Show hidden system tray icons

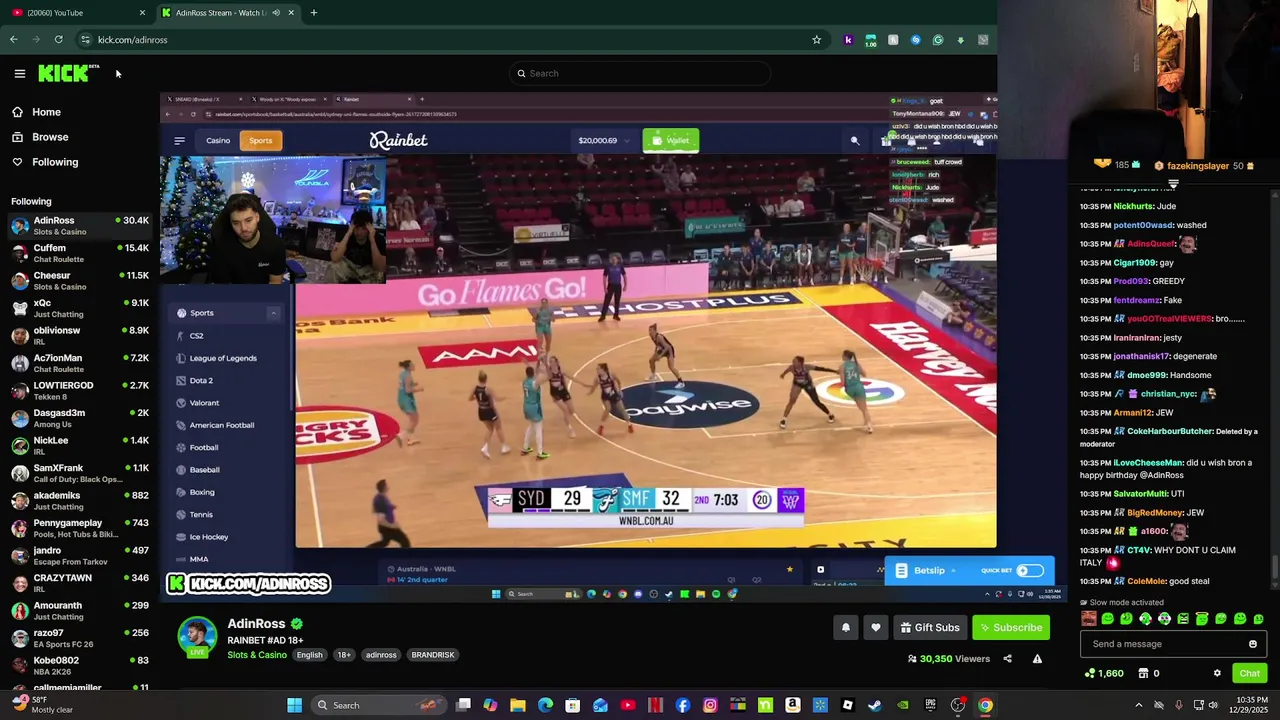(1138, 705)
